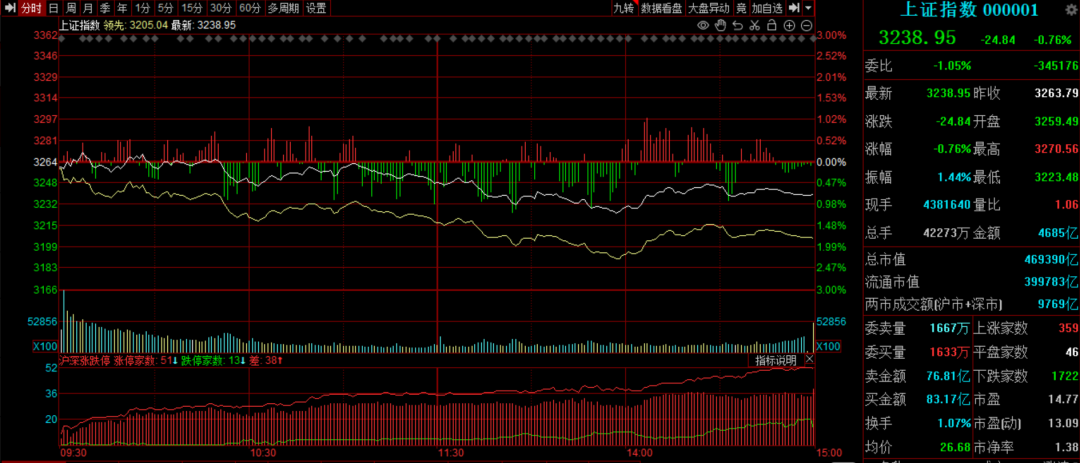The image size is (1080, 463).
Task: Zoom in with the plus circle icon
Action: pyautogui.click(x=789, y=25)
